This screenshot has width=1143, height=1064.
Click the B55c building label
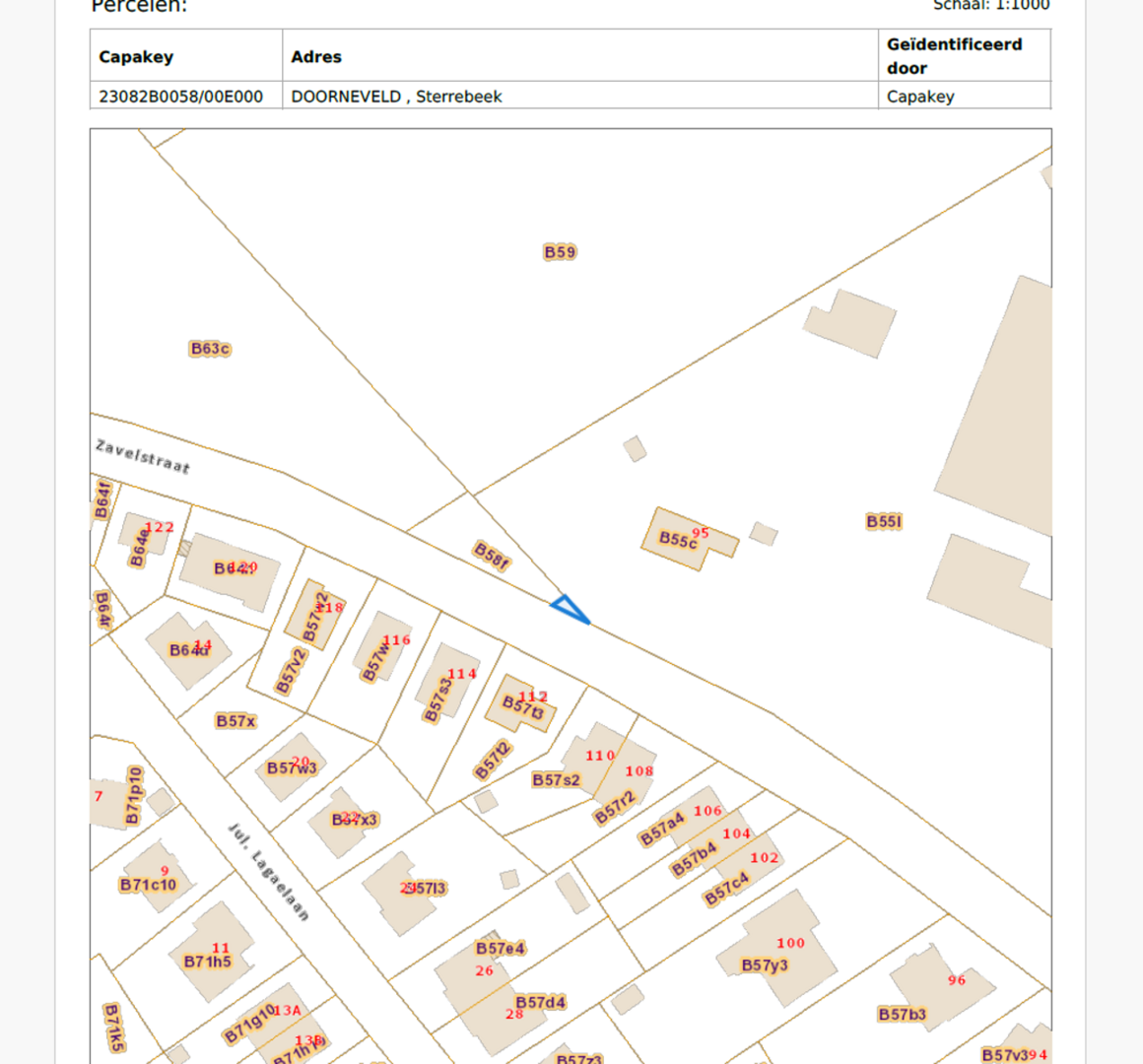(678, 540)
